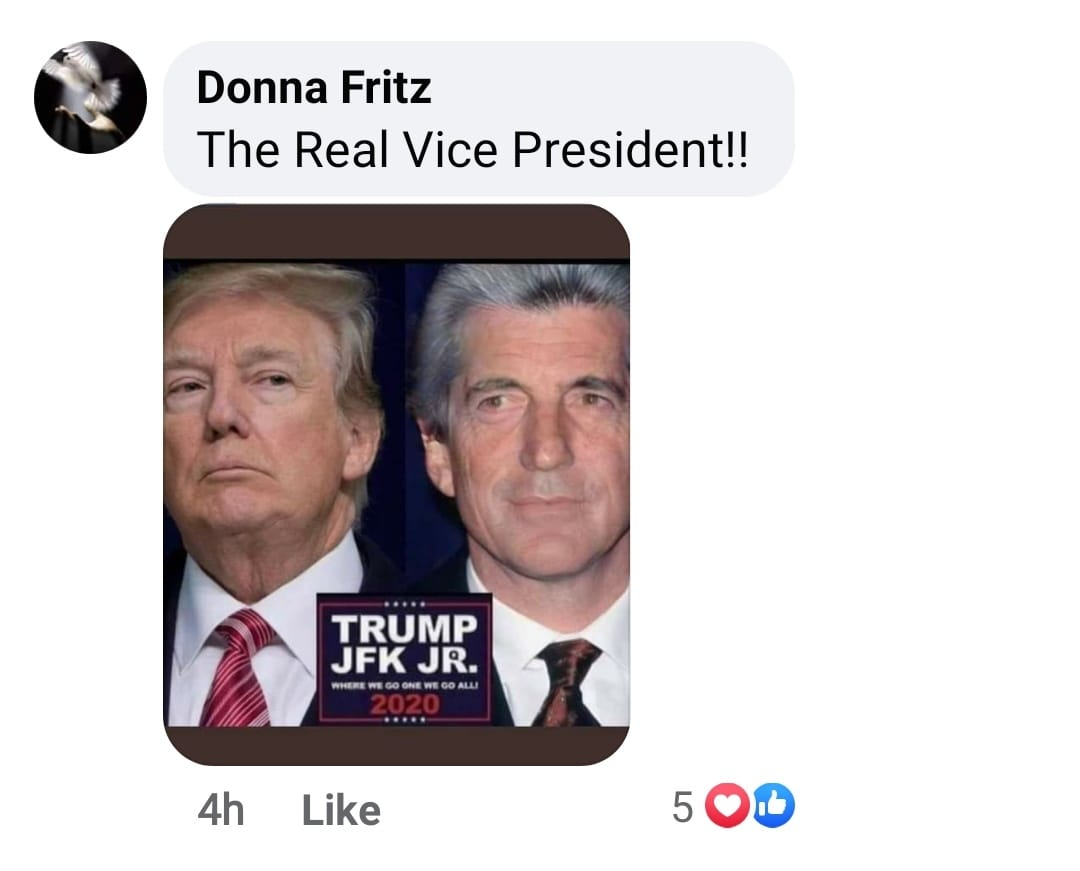Open the 4h timestamp link
Screen dimensions: 1080x871
pos(220,810)
